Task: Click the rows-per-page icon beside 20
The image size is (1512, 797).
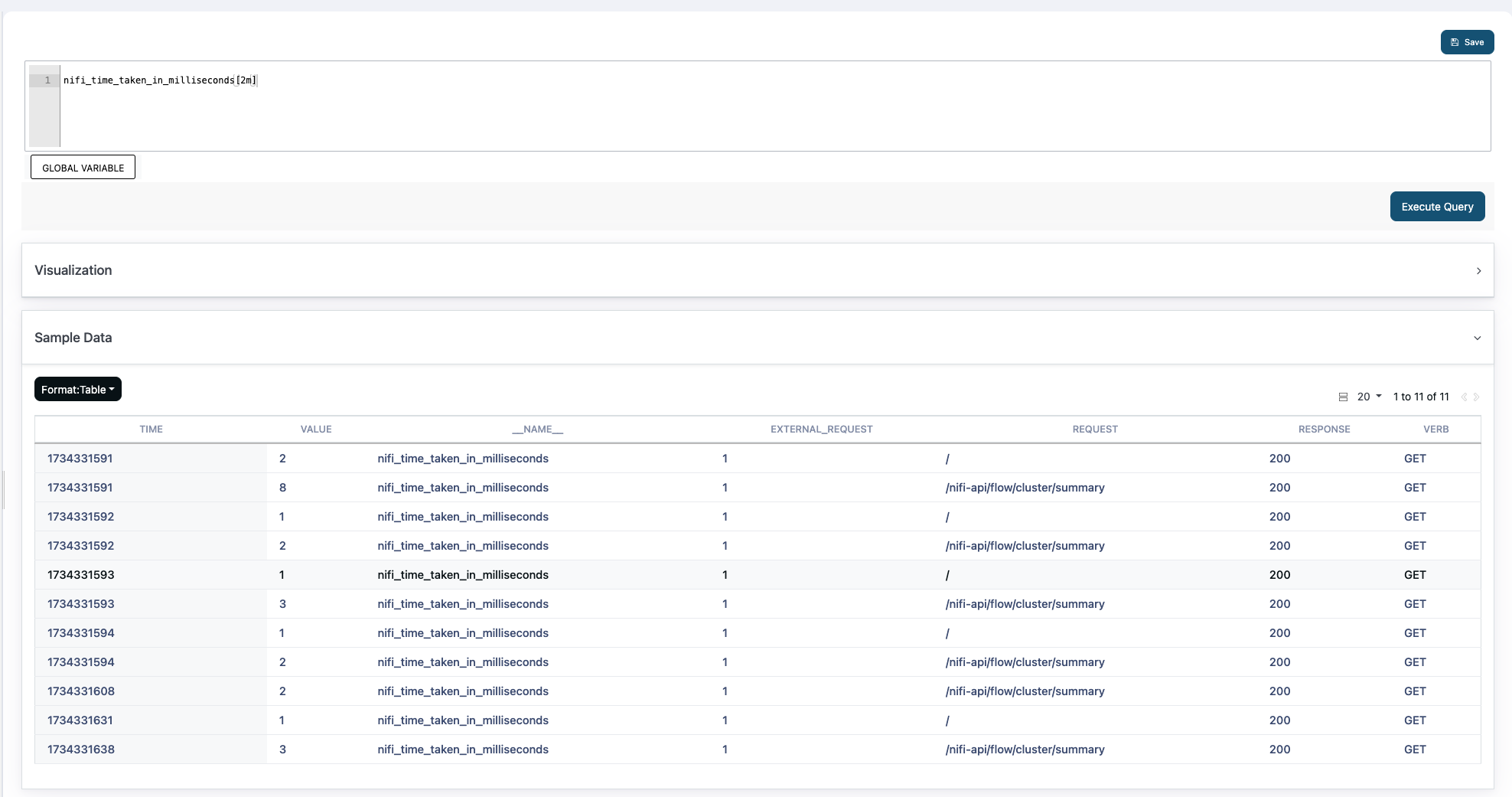Action: (x=1343, y=397)
